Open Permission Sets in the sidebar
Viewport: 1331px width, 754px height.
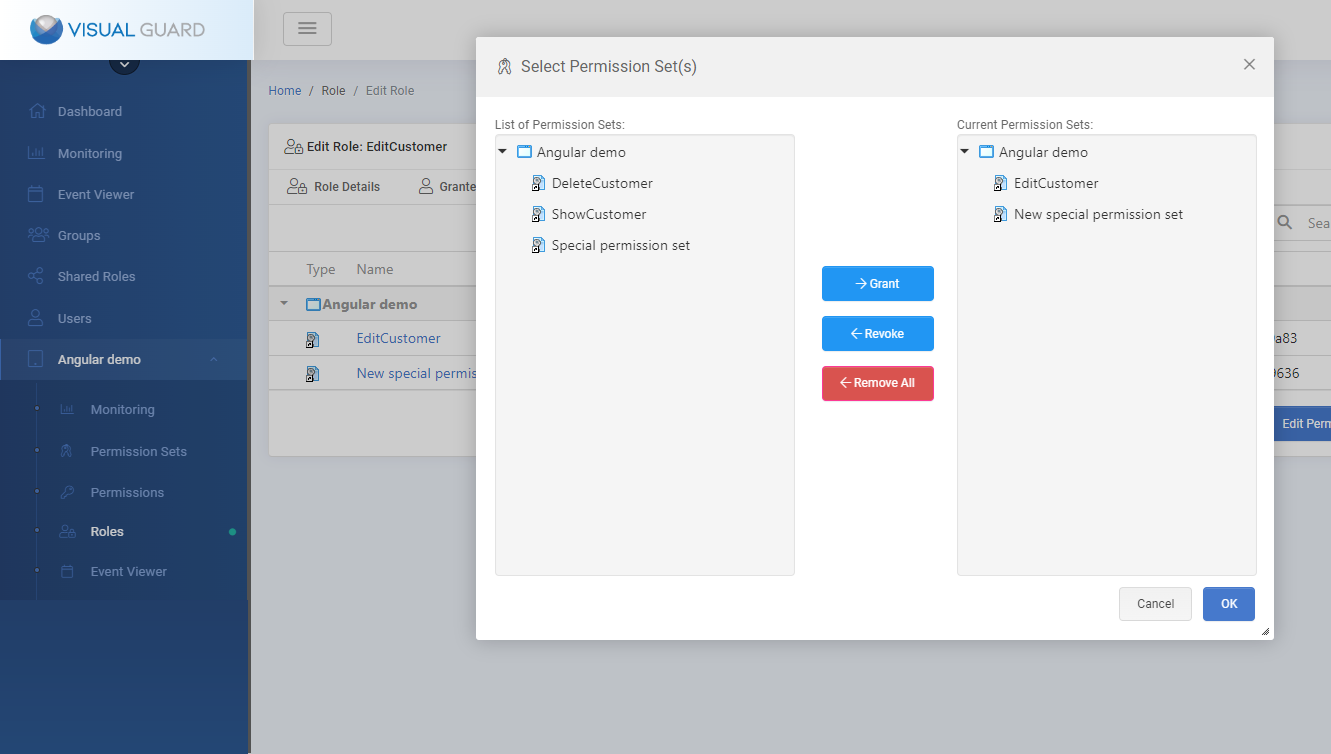pos(138,452)
